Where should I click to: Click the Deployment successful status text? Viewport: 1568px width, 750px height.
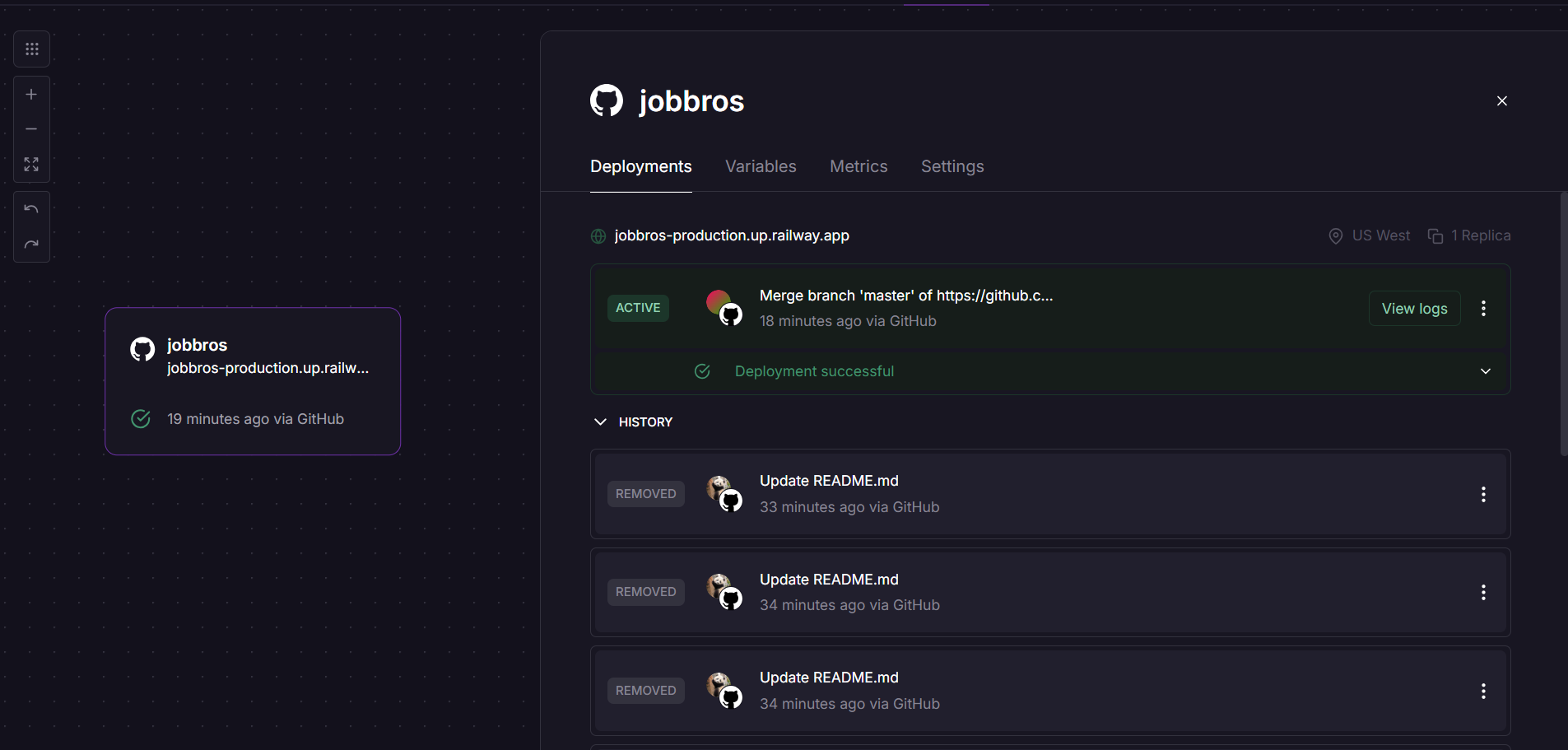point(814,371)
